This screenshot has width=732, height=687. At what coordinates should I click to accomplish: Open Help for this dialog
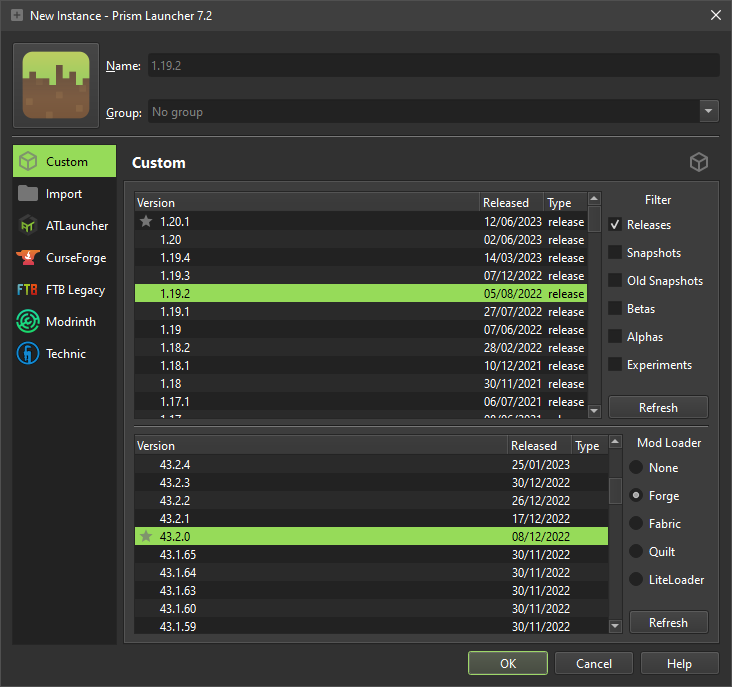[679, 663]
